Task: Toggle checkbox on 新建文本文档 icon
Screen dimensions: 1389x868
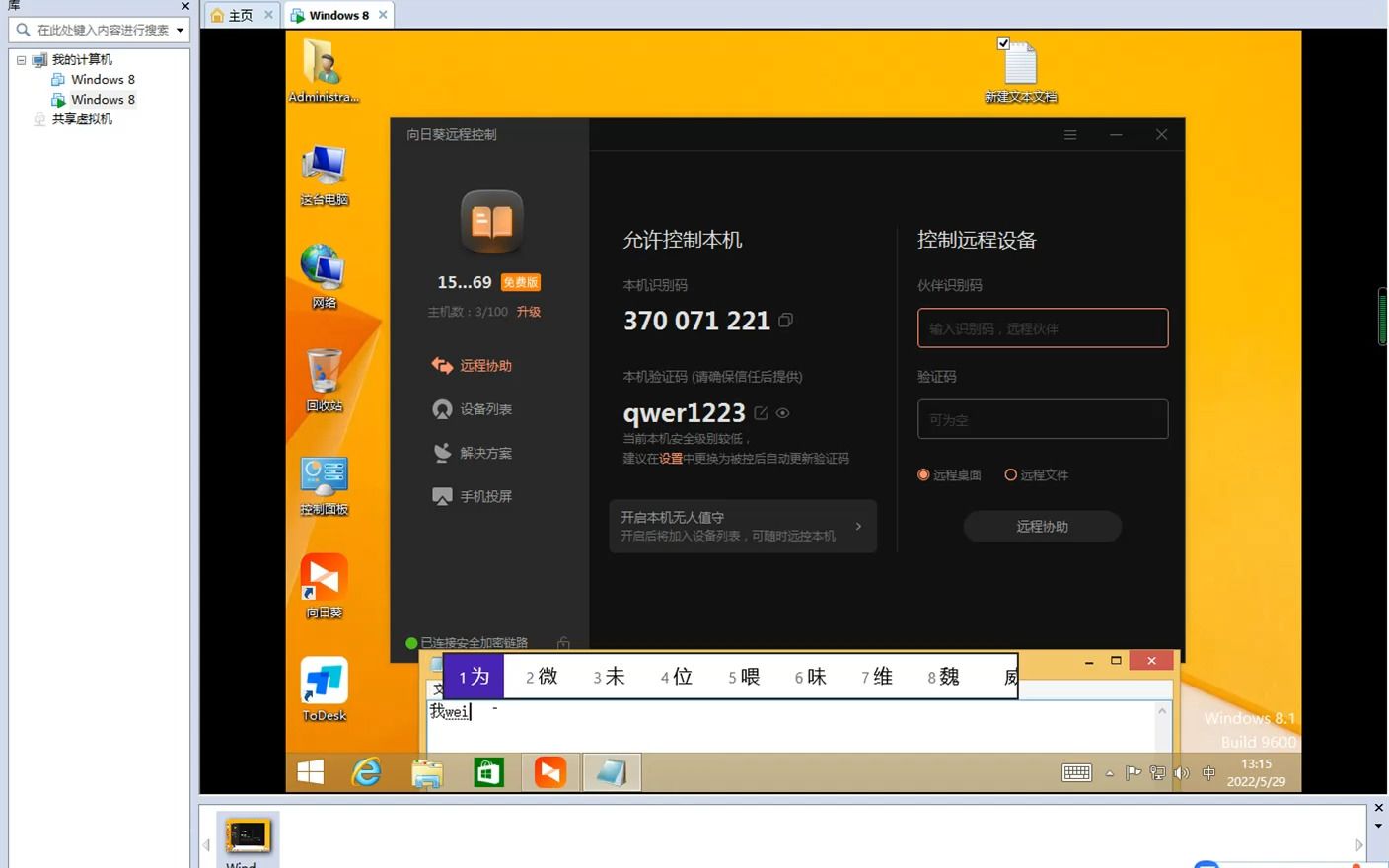Action: 1003,43
